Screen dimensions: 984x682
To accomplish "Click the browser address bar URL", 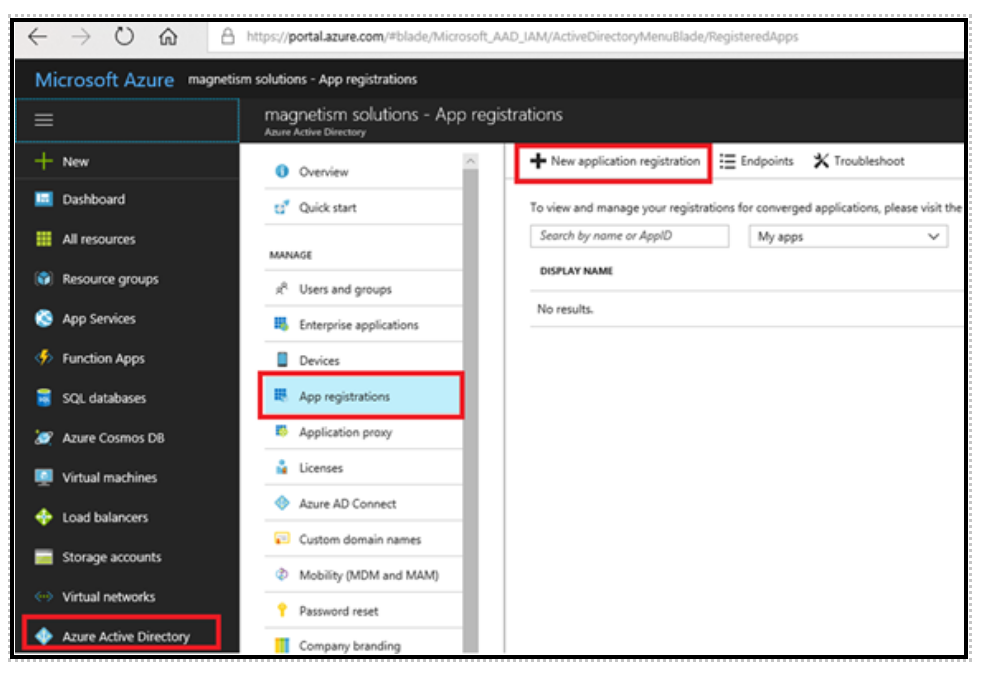I will 520,37.
